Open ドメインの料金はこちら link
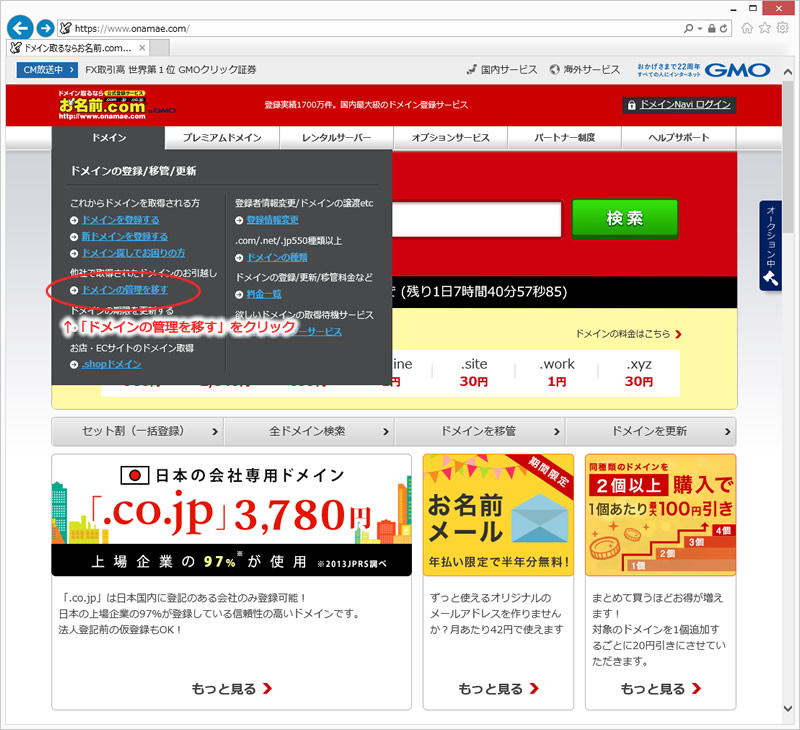 623,334
